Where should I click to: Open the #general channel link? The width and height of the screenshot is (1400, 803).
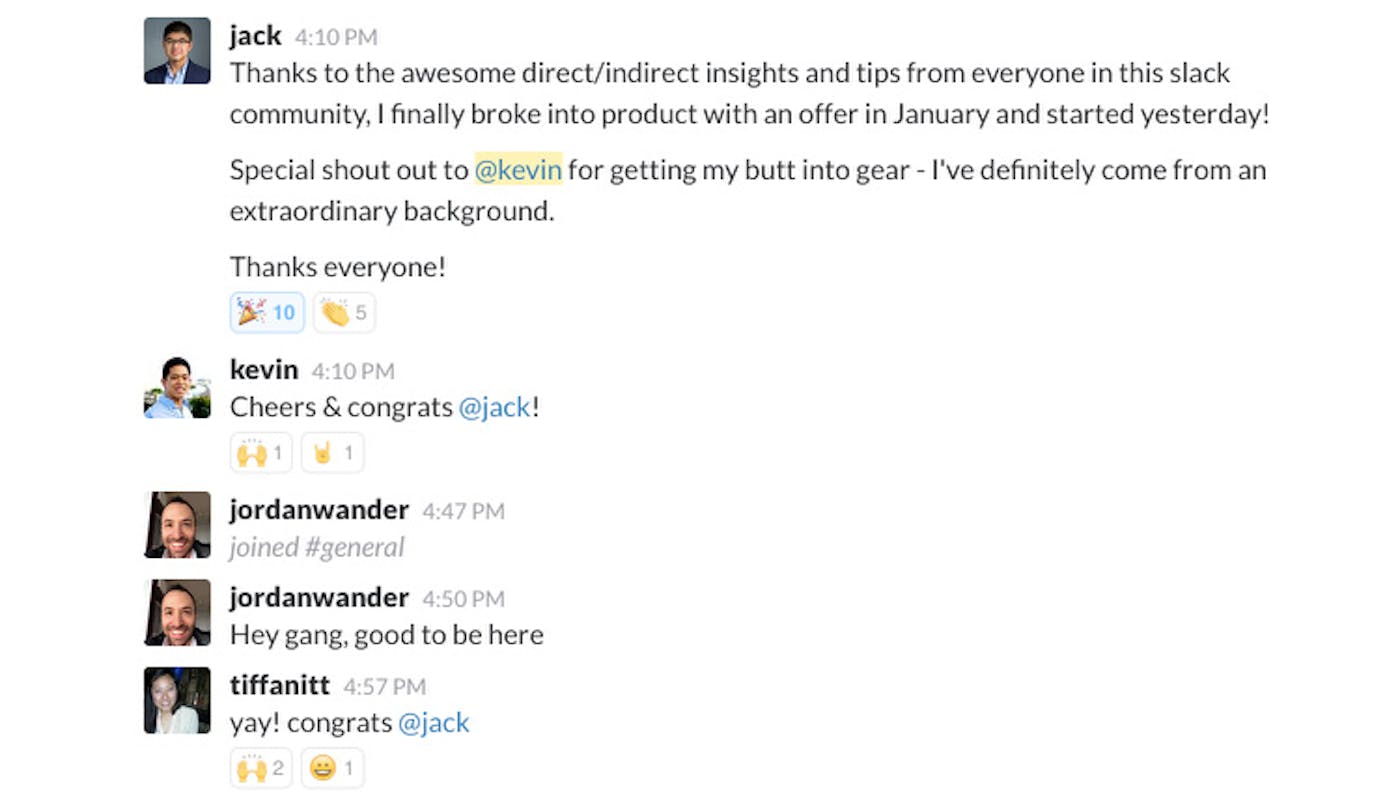pyautogui.click(x=362, y=547)
